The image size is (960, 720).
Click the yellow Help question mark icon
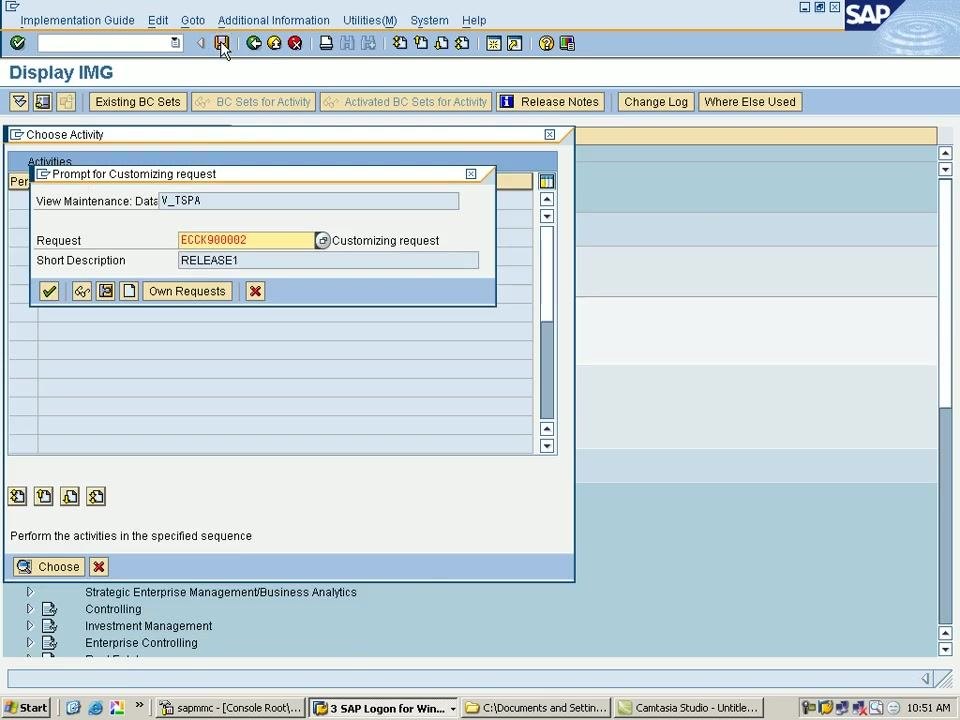click(546, 43)
